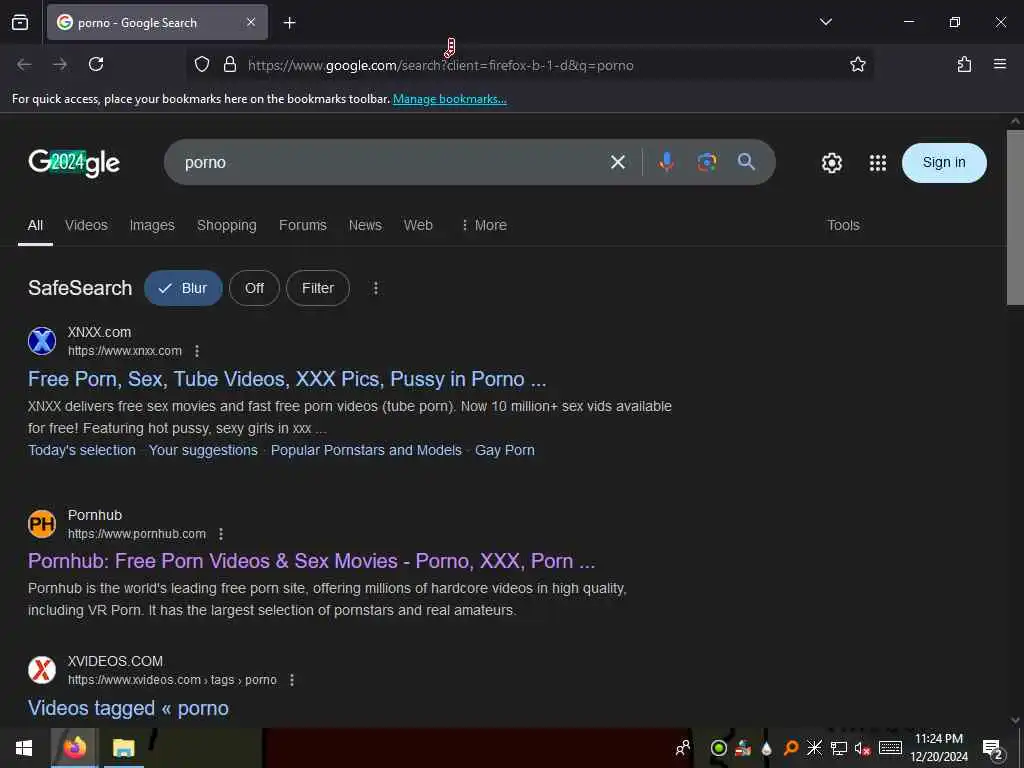The image size is (1024, 768).
Task: Open SafeSearch more options dots
Action: 376,288
